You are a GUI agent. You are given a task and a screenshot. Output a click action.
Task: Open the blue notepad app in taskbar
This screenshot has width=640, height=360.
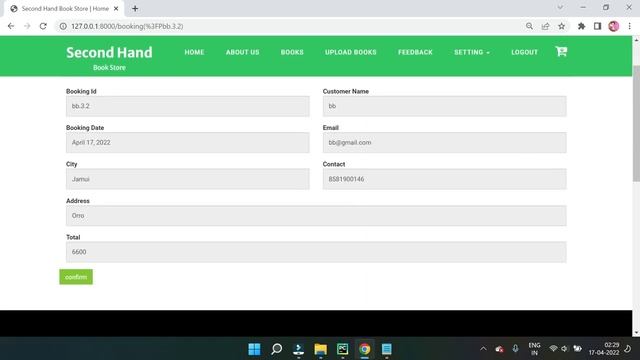387,349
